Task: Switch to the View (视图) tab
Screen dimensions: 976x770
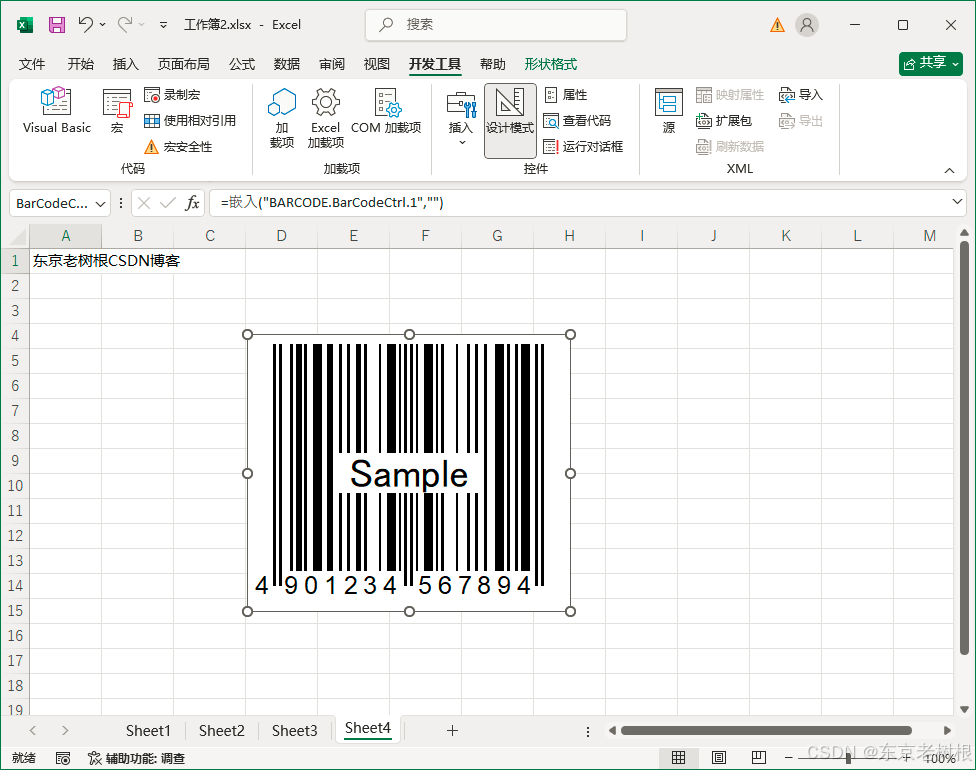Action: click(x=377, y=64)
